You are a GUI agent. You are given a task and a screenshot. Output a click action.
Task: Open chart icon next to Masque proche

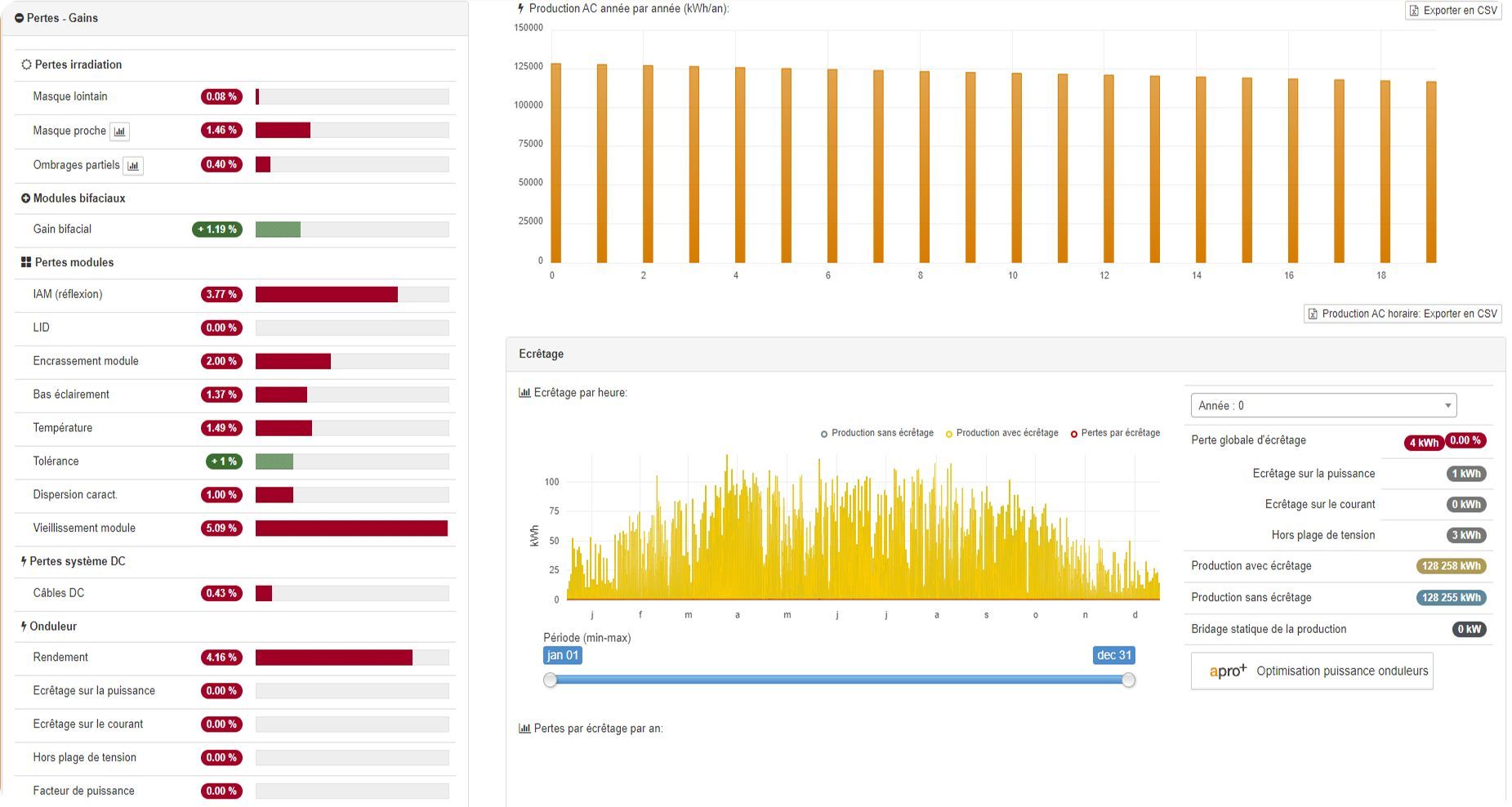119,132
